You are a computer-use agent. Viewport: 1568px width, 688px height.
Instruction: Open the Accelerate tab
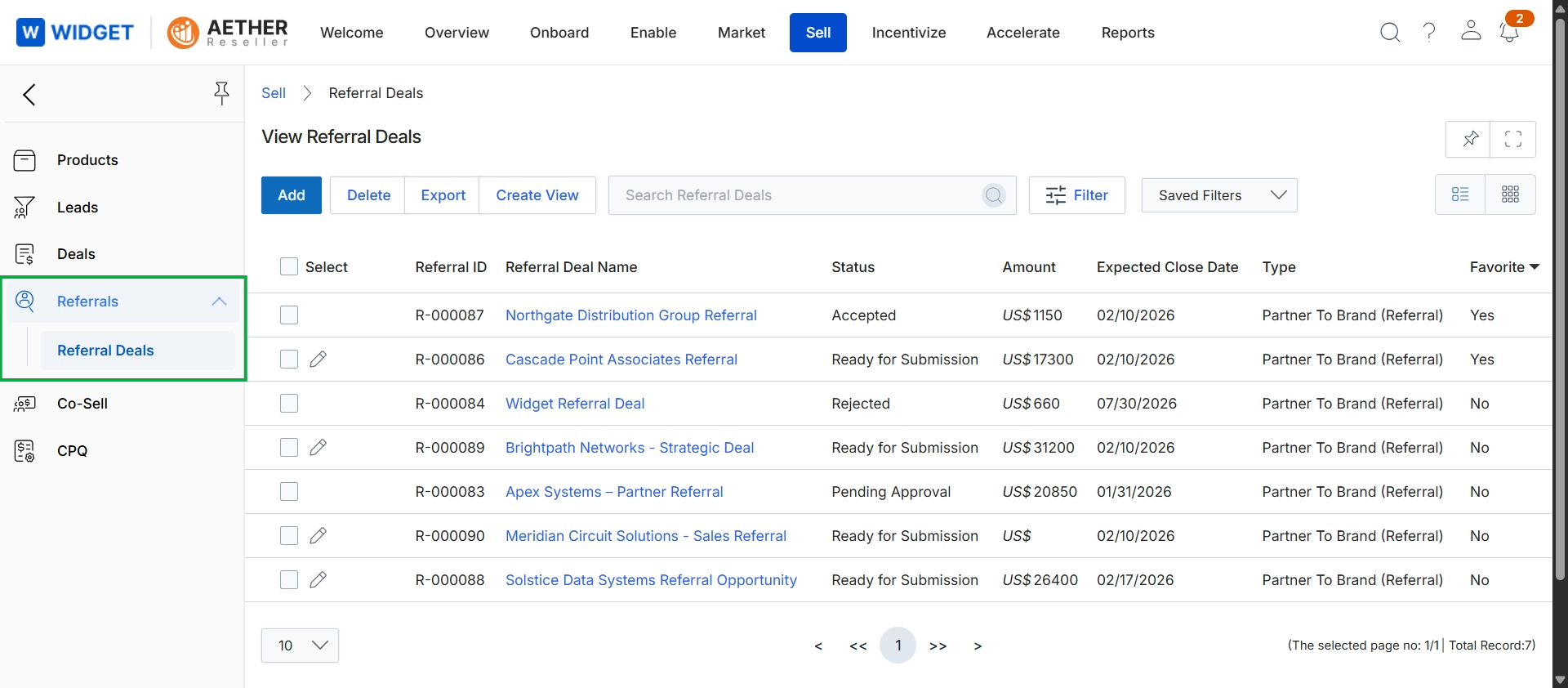[x=1023, y=33]
